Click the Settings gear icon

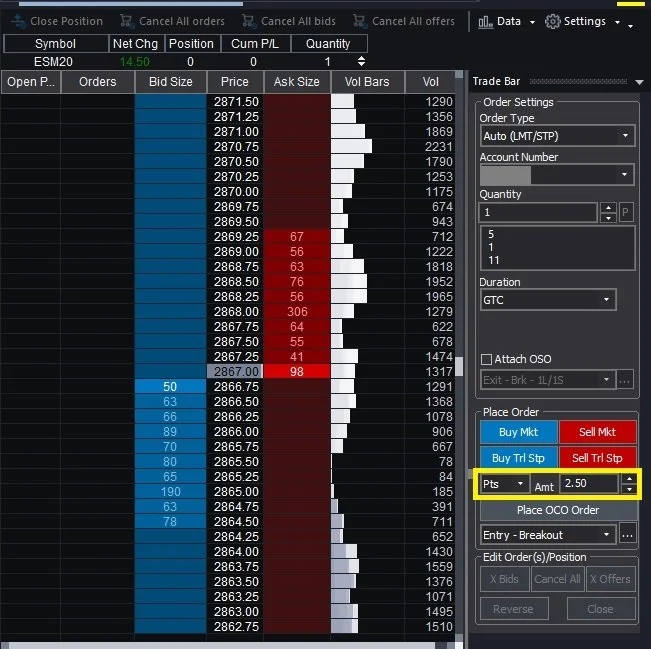[552, 21]
